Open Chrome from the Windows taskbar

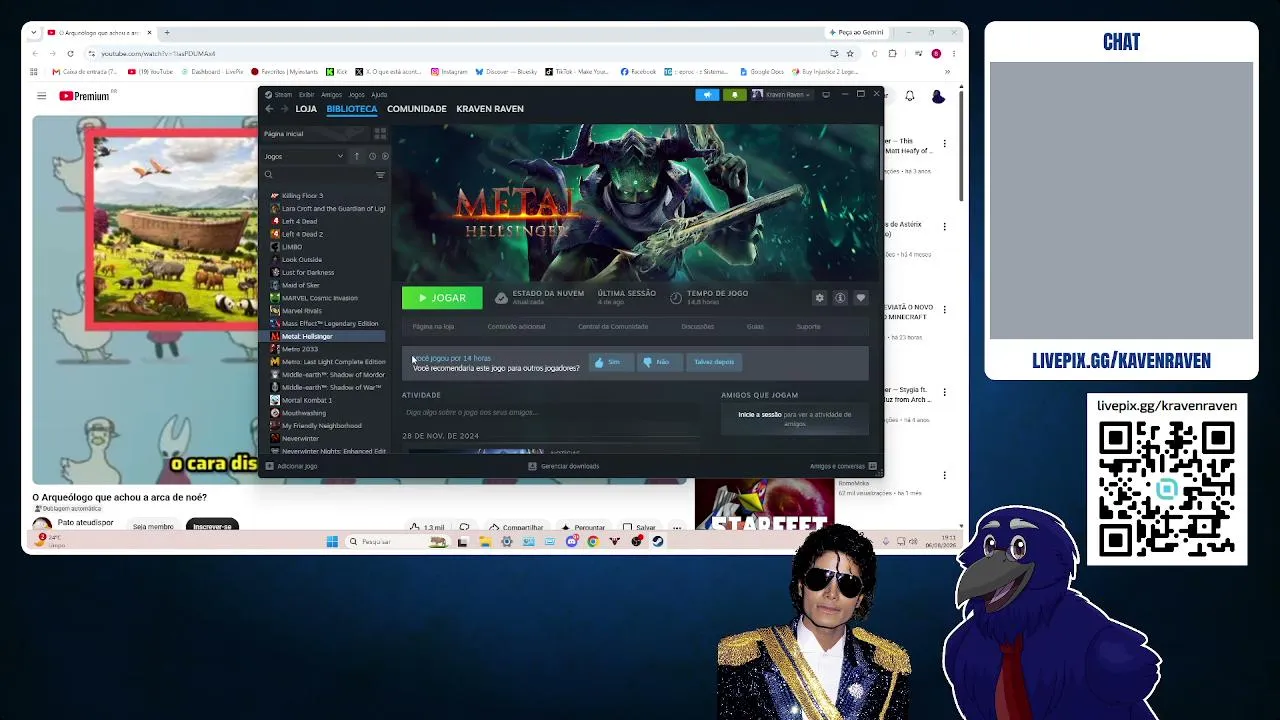[x=593, y=542]
